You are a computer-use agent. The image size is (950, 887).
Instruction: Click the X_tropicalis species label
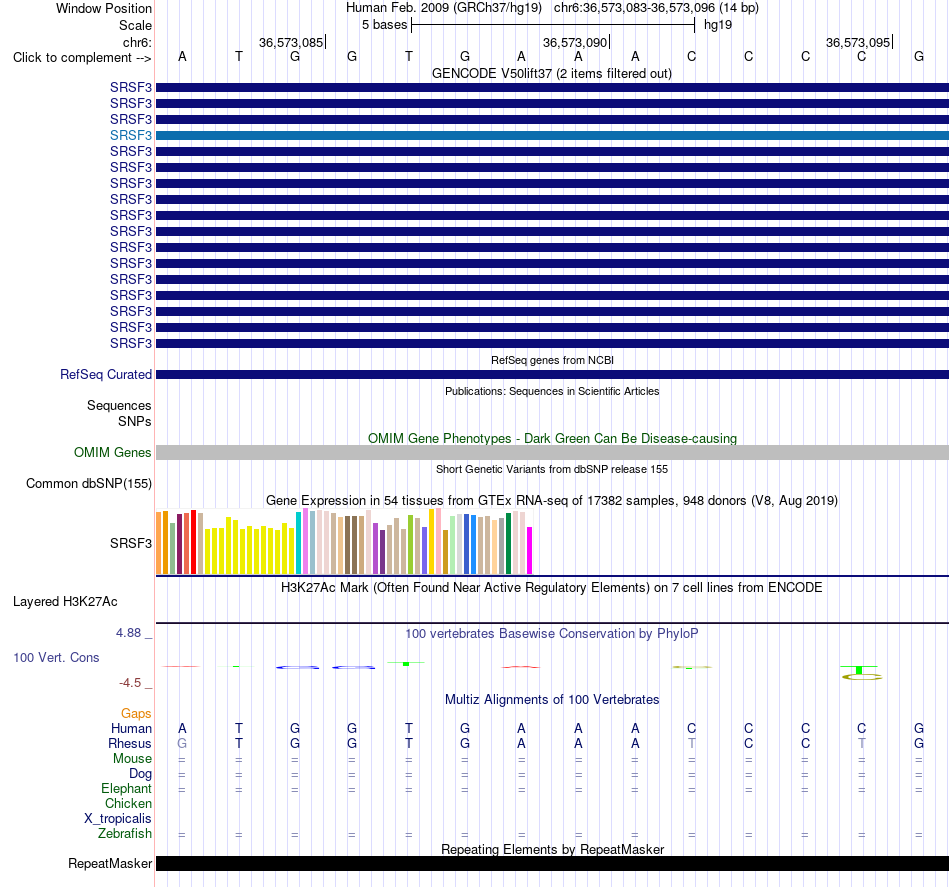click(x=118, y=819)
